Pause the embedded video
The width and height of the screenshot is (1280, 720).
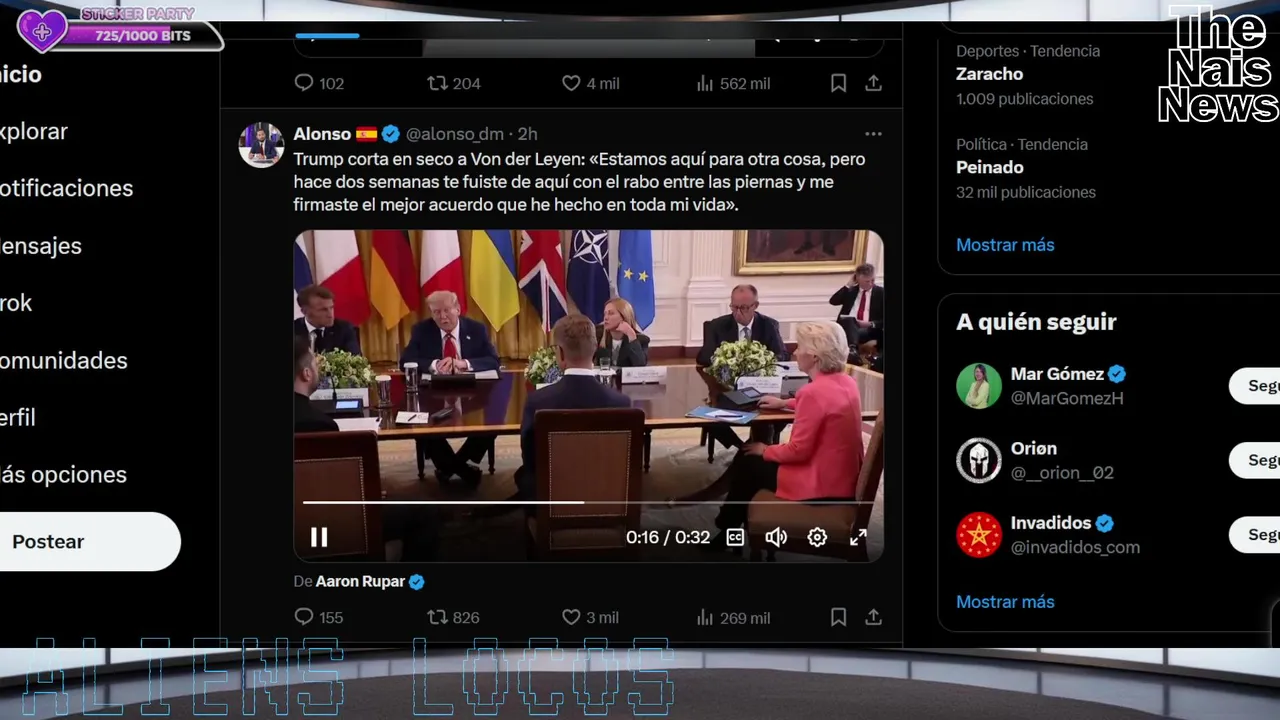319,538
